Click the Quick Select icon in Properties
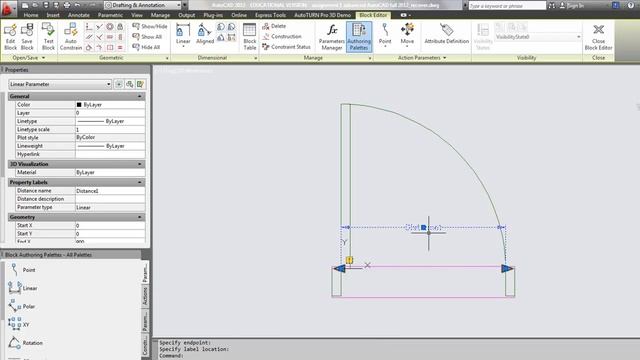Screen dimensions: 640x360 click(140, 84)
